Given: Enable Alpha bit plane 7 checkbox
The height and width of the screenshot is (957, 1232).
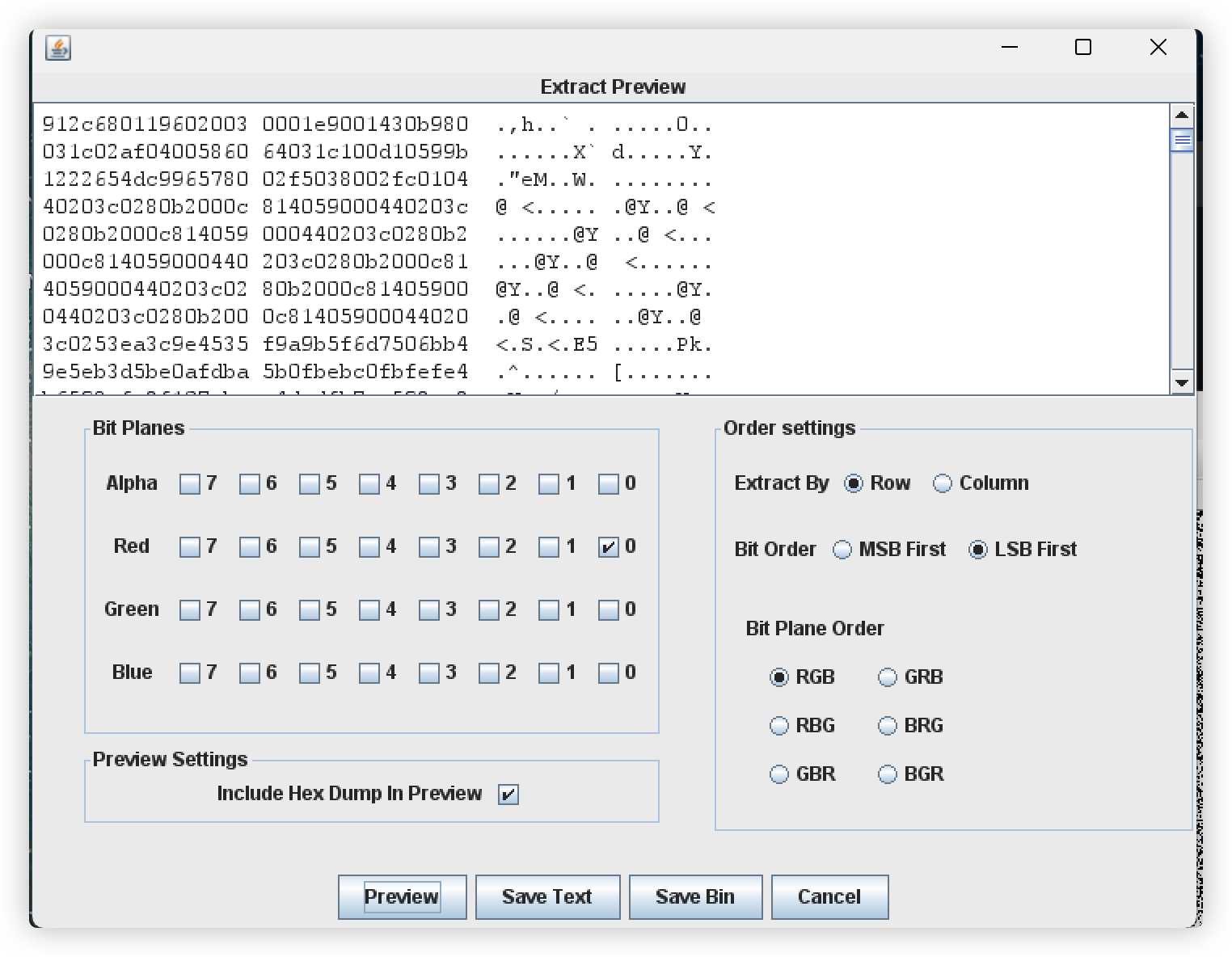Looking at the screenshot, I should tap(189, 484).
